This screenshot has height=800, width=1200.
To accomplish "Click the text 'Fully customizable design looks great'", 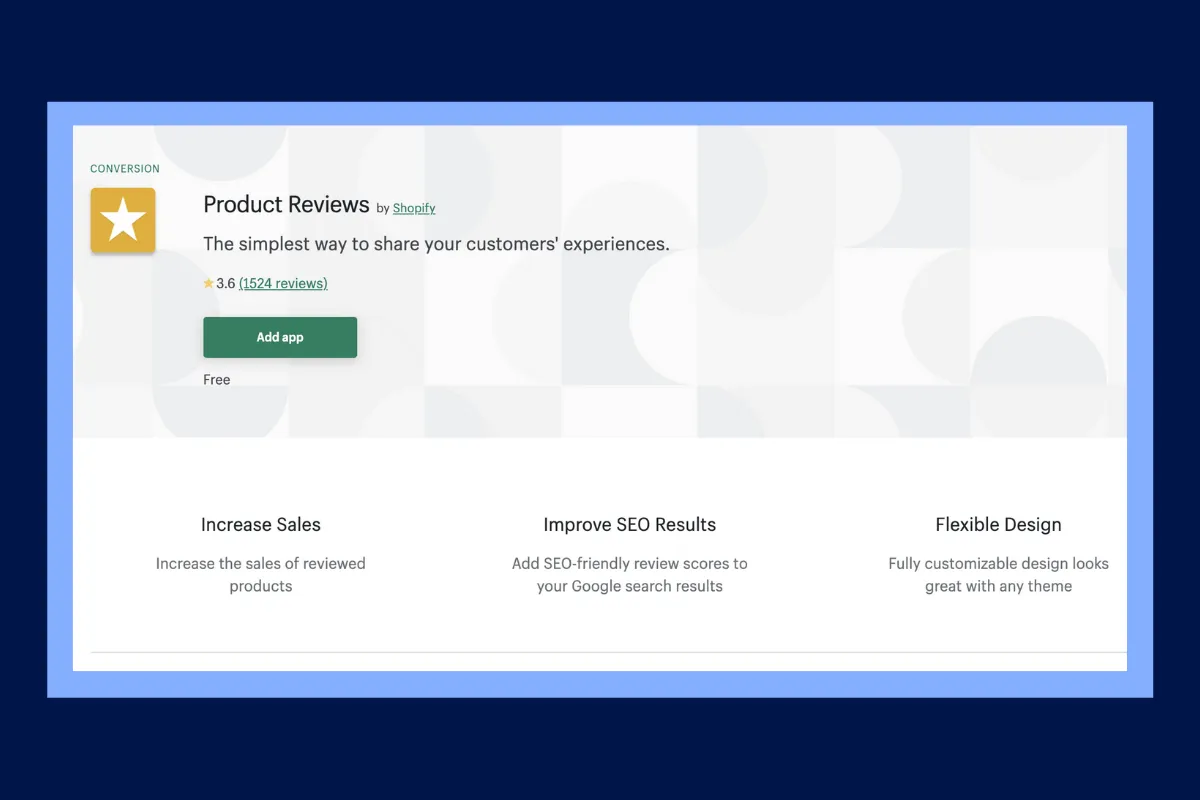I will click(x=999, y=575).
